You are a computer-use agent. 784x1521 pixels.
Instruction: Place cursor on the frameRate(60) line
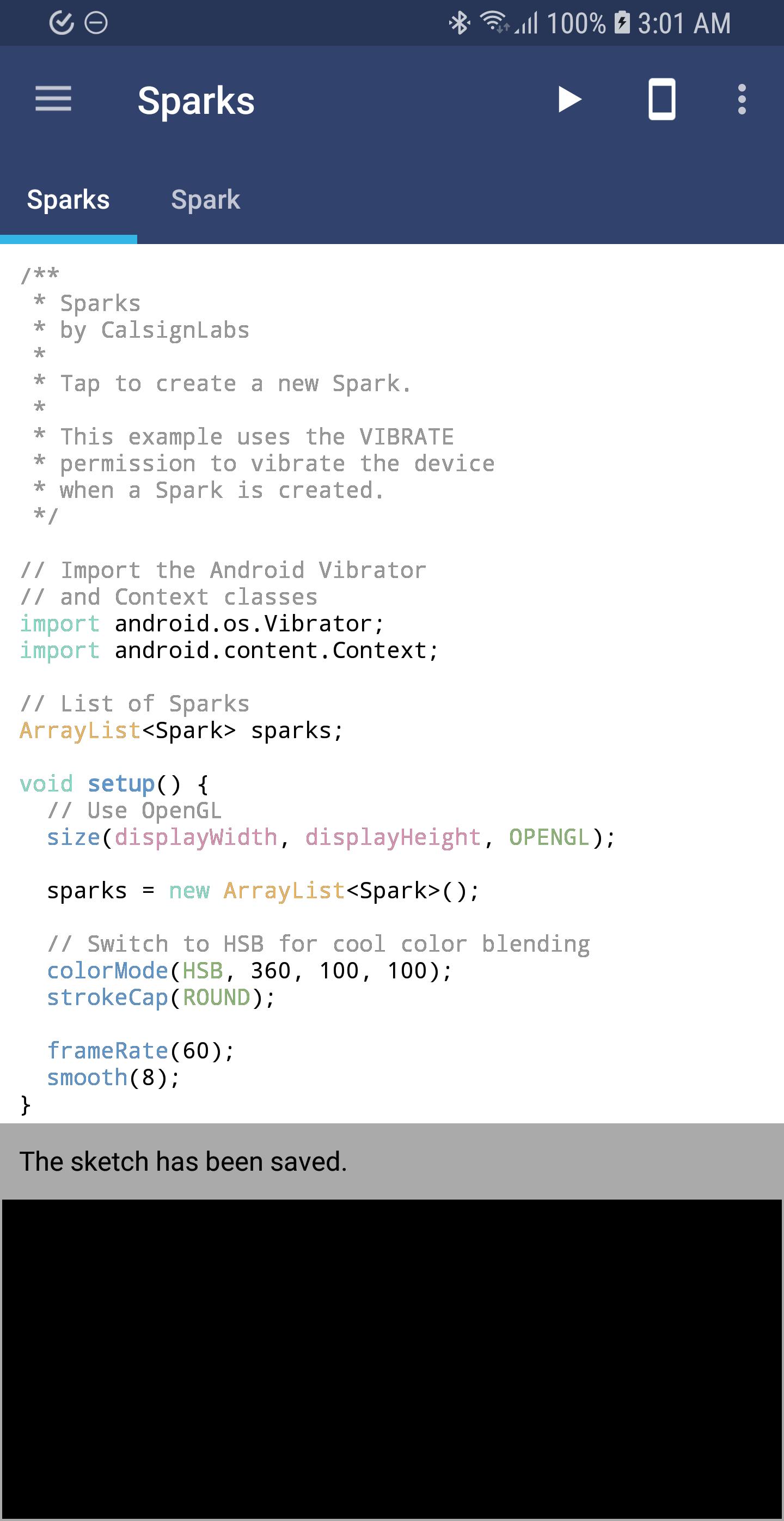[x=141, y=1050]
